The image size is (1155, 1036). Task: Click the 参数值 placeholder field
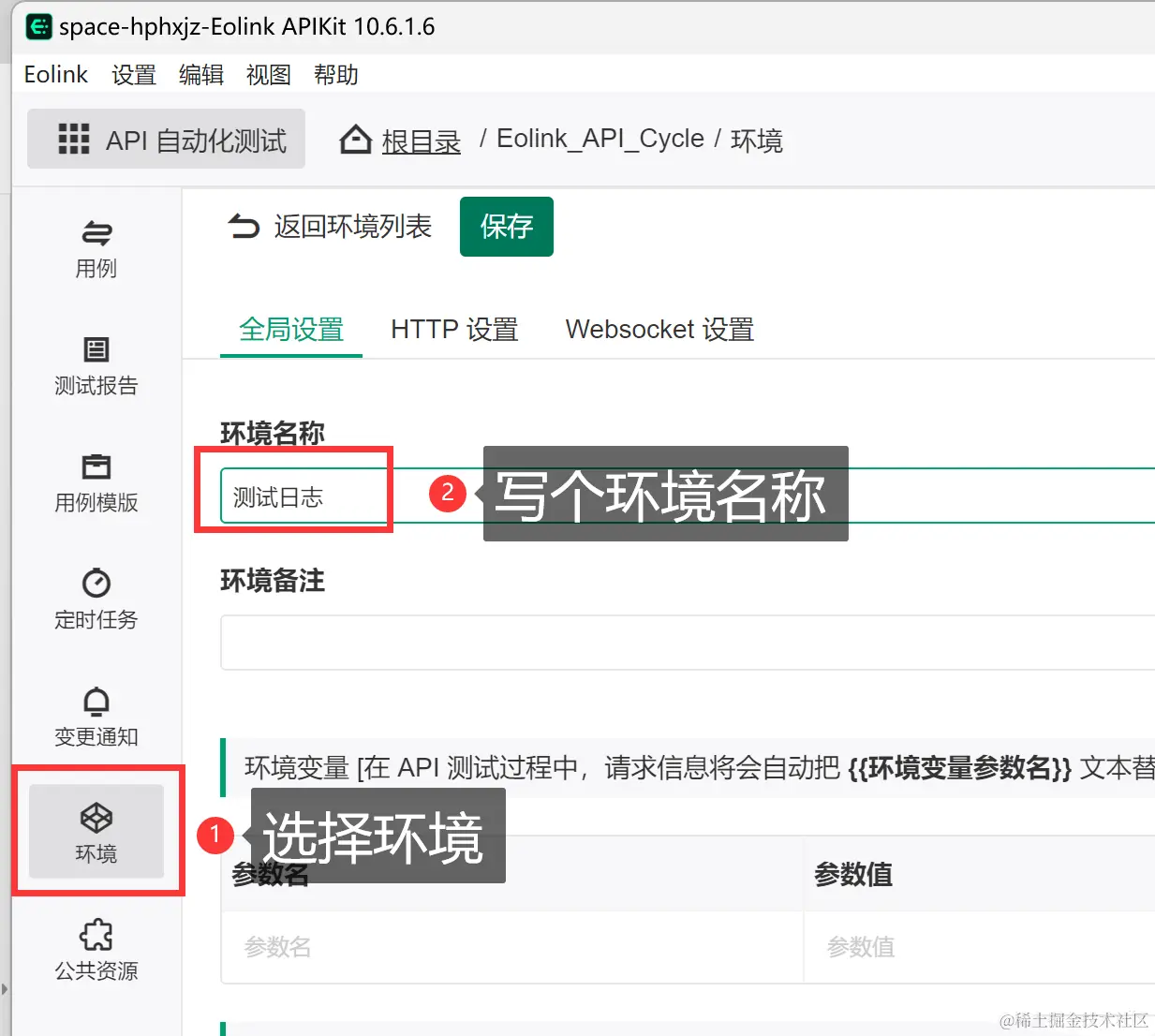click(979, 947)
